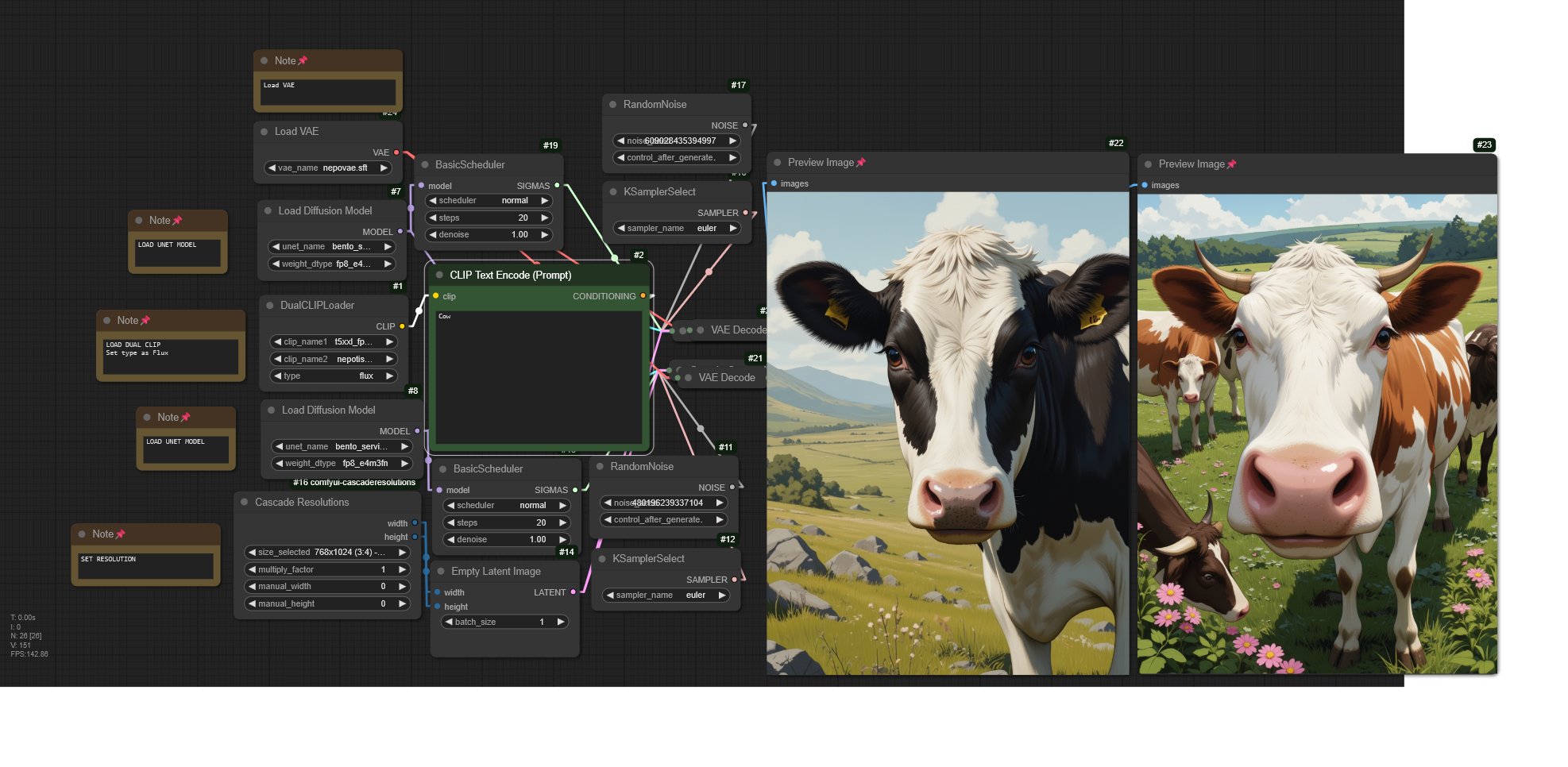Click the pin icon on the SET RESOLUTION note
This screenshot has height=767, width=1568.
click(121, 534)
